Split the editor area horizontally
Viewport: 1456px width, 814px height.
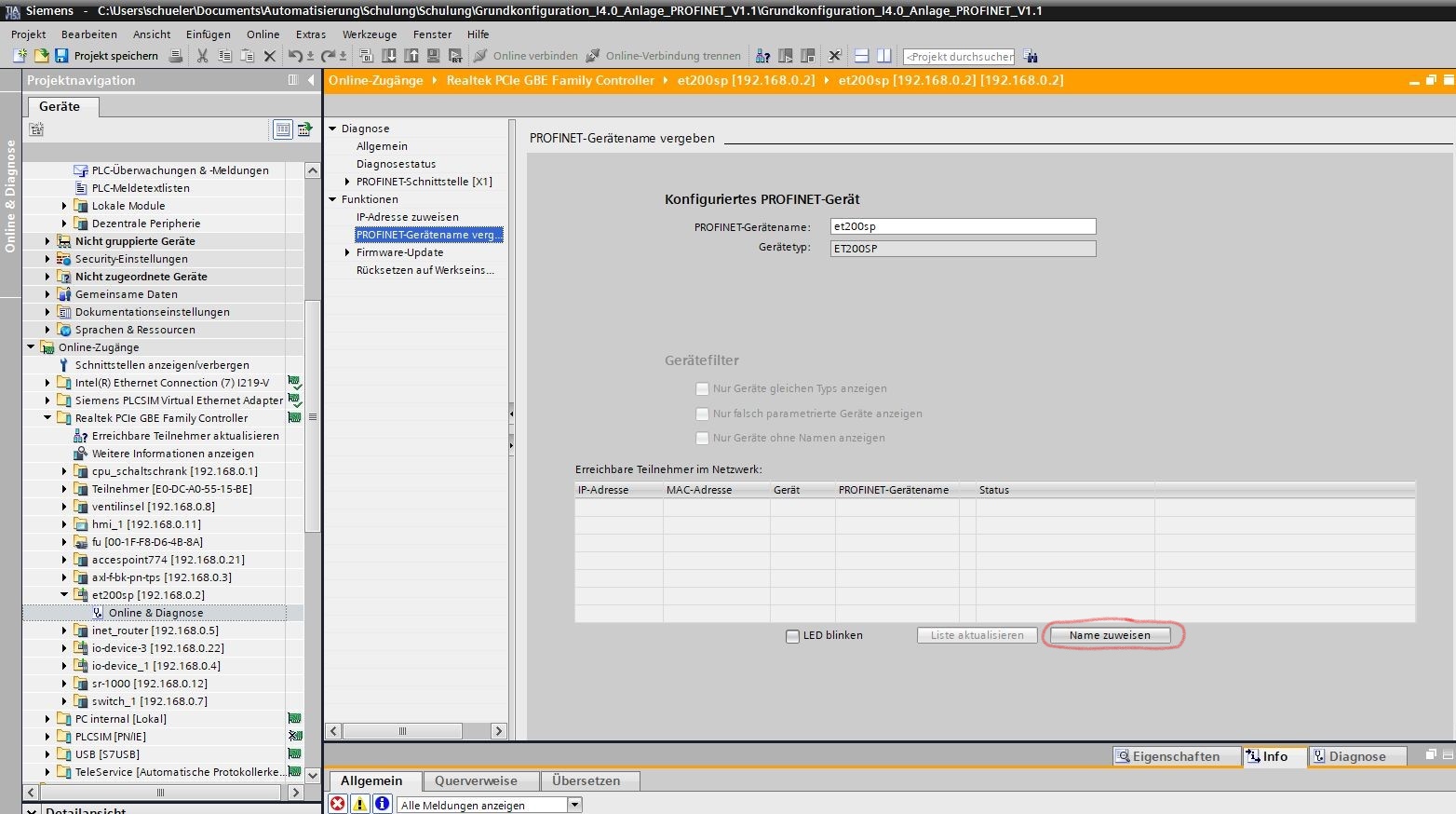(861, 56)
